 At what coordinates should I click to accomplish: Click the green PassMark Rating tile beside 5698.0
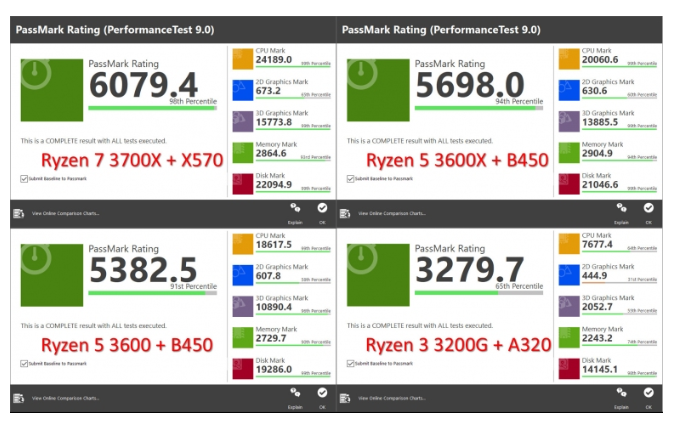coord(378,90)
